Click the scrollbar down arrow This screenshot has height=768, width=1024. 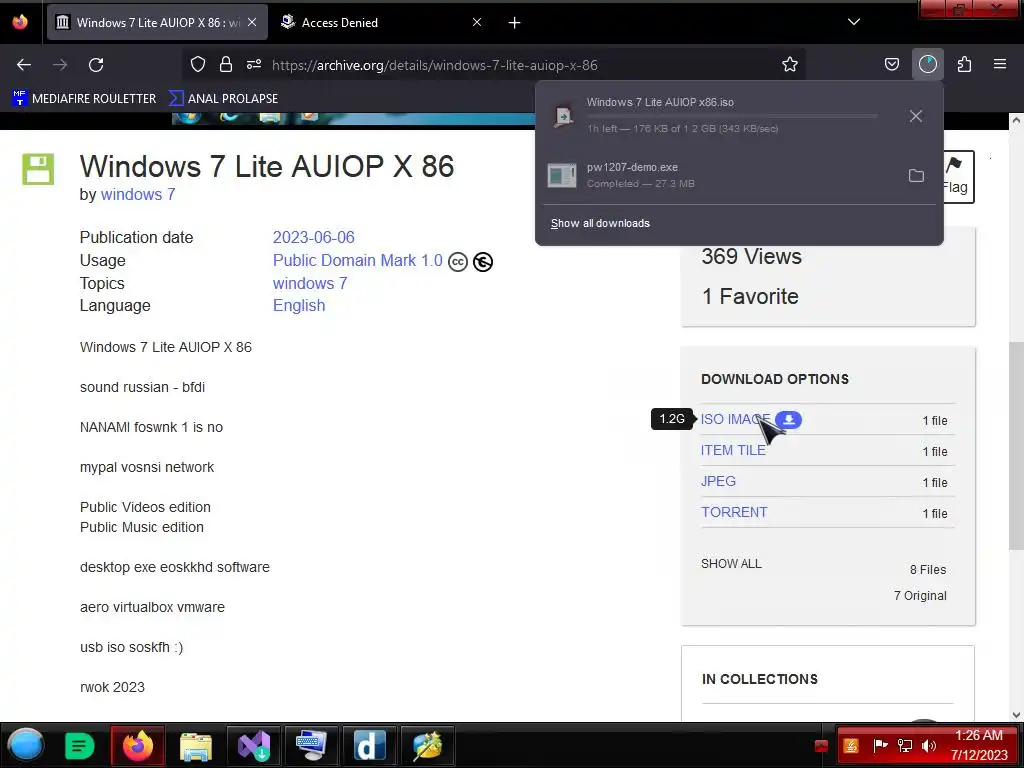[x=1016, y=714]
